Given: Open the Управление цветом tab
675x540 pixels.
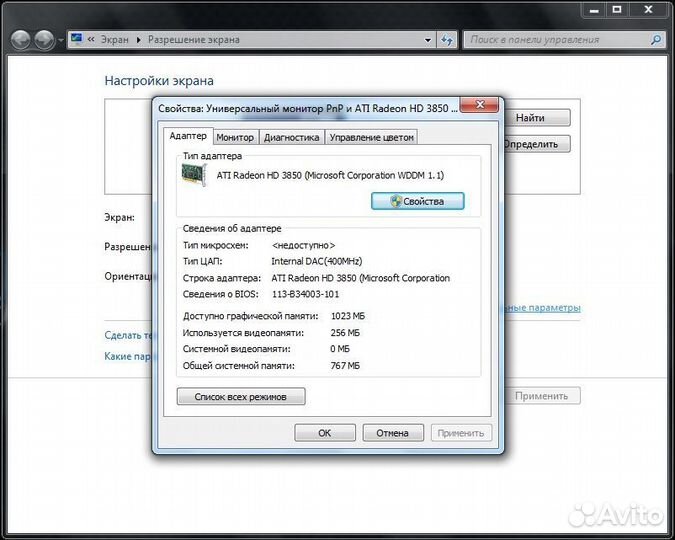Looking at the screenshot, I should (371, 137).
